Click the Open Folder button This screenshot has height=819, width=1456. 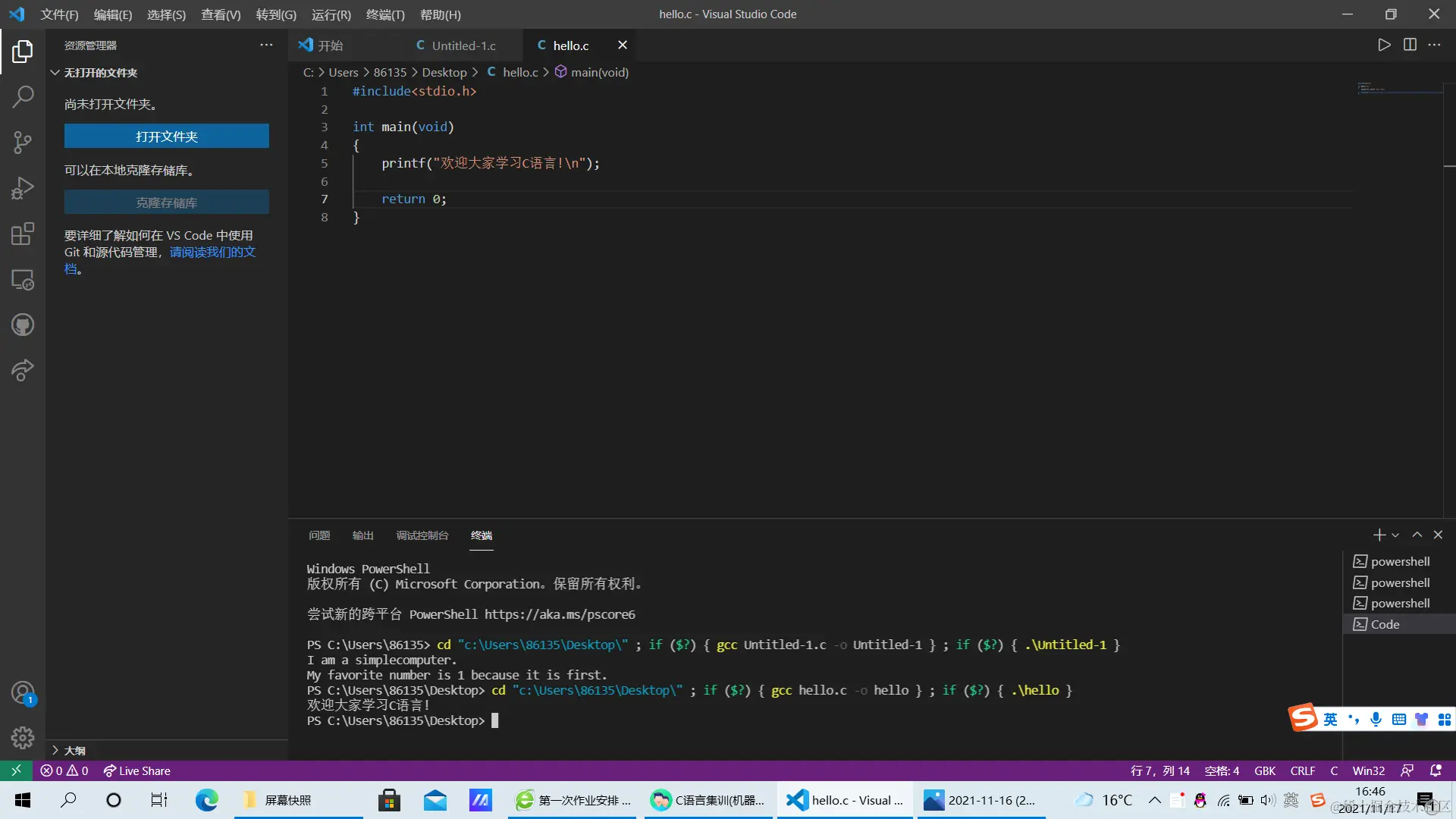click(x=166, y=136)
